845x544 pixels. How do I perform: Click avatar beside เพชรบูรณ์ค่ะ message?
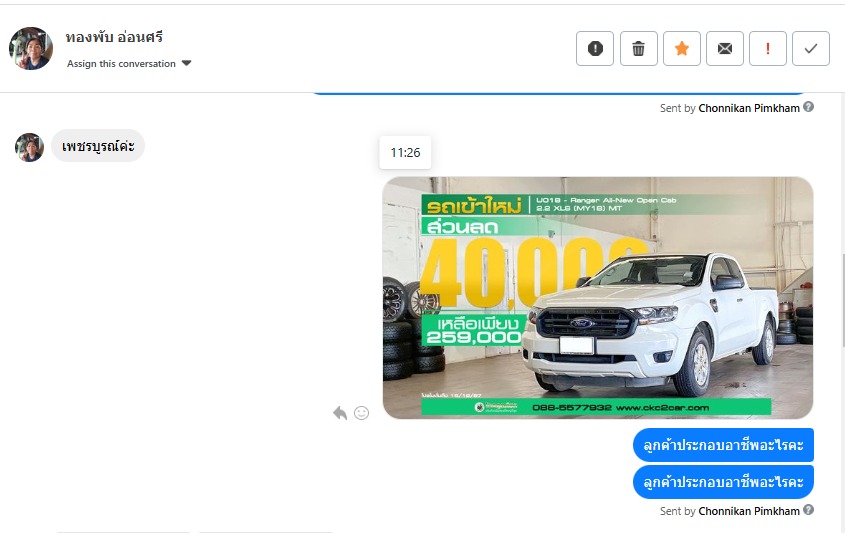pyautogui.click(x=29, y=147)
